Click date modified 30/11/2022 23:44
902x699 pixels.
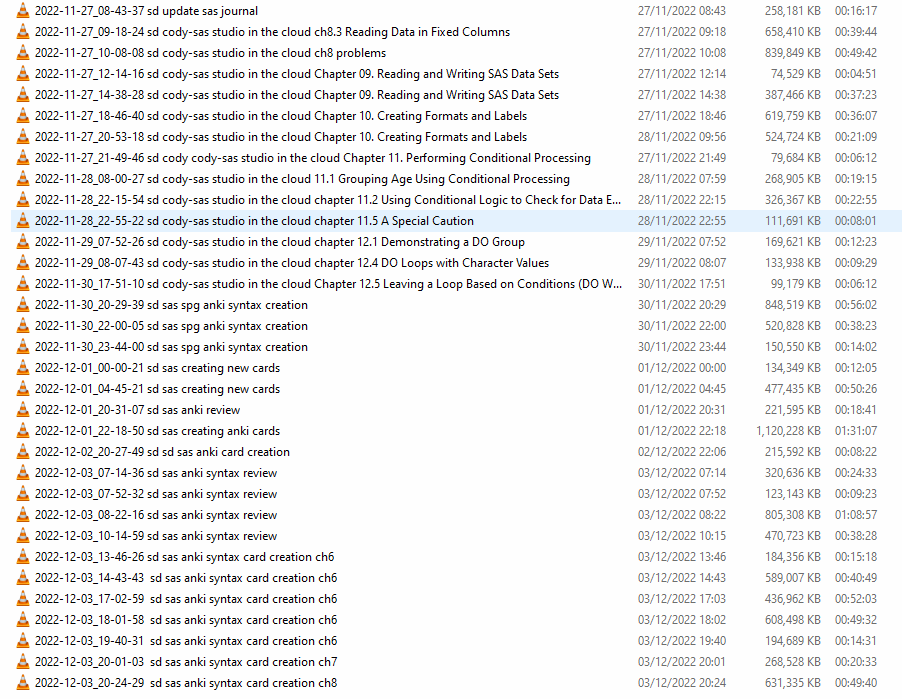[x=682, y=347]
